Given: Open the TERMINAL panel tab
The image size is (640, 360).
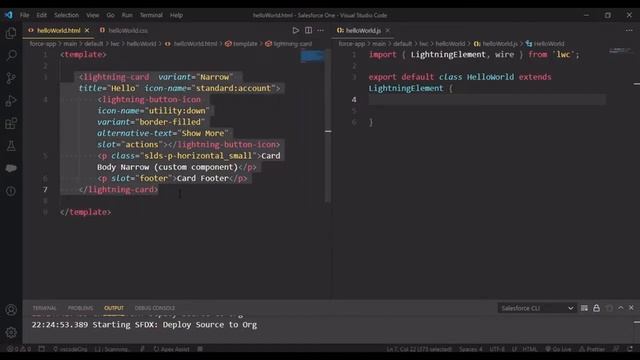Looking at the screenshot, I should [44, 308].
